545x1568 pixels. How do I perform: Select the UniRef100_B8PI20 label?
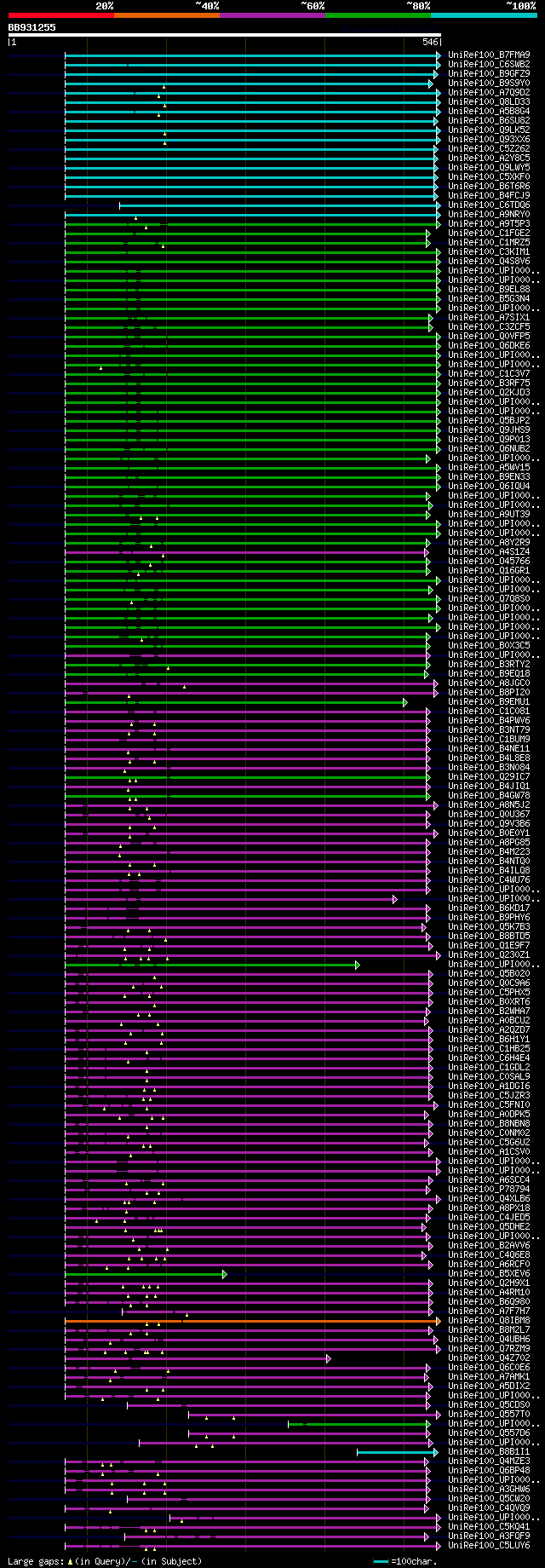tap(489, 693)
